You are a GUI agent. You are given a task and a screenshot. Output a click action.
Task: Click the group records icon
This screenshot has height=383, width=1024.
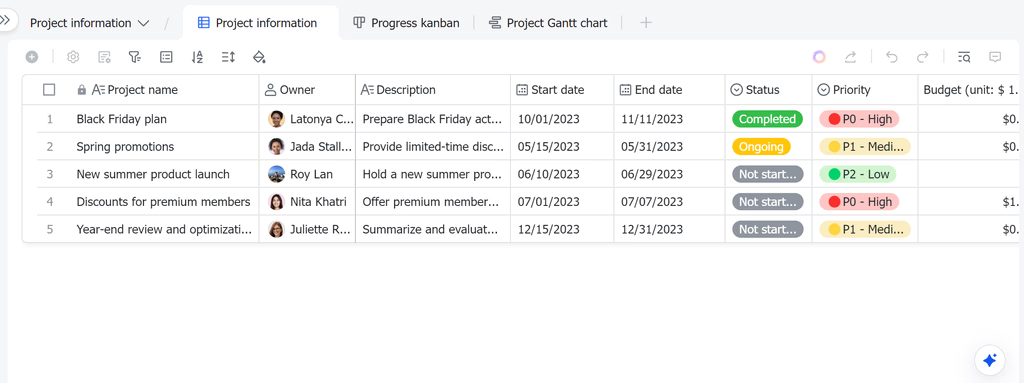point(167,58)
